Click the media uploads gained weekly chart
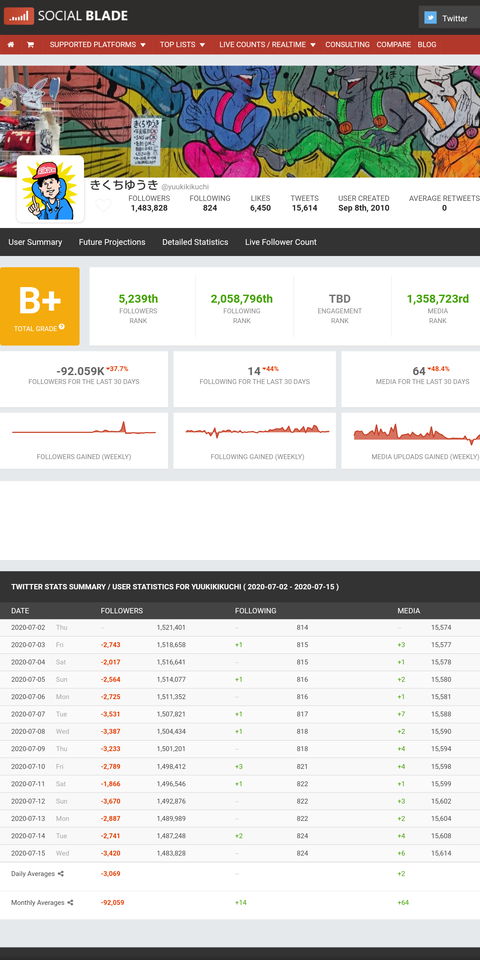The width and height of the screenshot is (480, 960). tap(417, 432)
